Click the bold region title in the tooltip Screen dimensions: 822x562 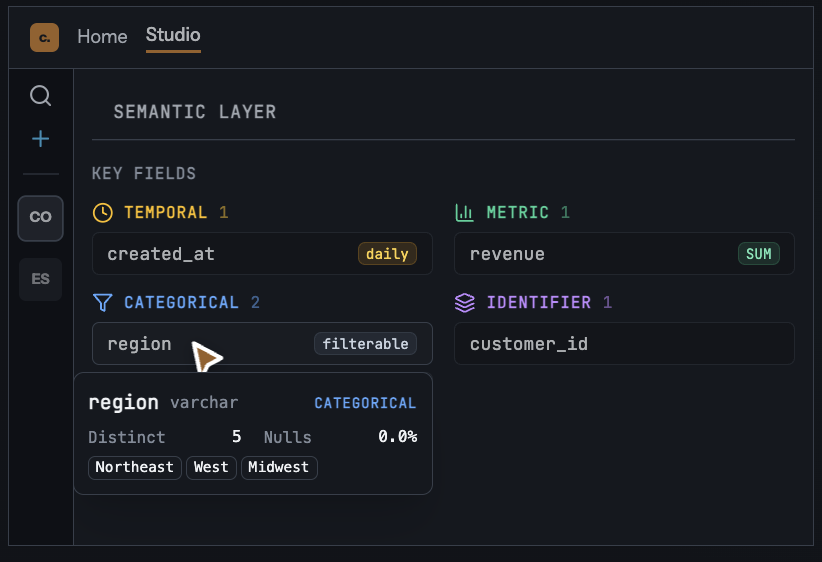click(124, 403)
